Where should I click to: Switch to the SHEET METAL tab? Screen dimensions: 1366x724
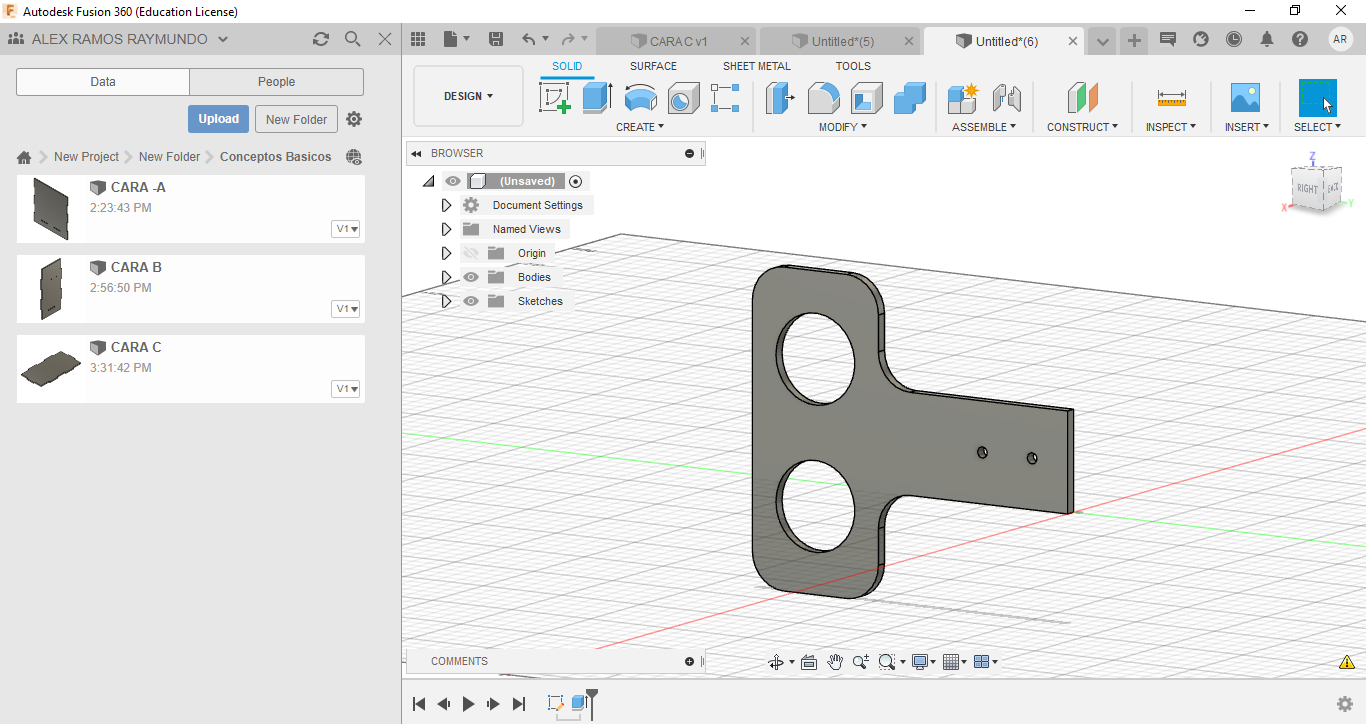(x=756, y=66)
